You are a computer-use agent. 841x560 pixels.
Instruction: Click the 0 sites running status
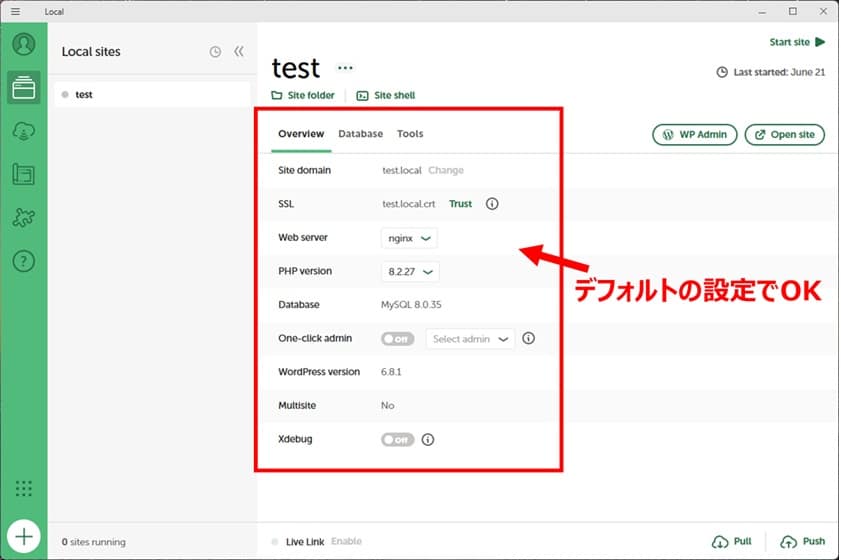[x=93, y=542]
